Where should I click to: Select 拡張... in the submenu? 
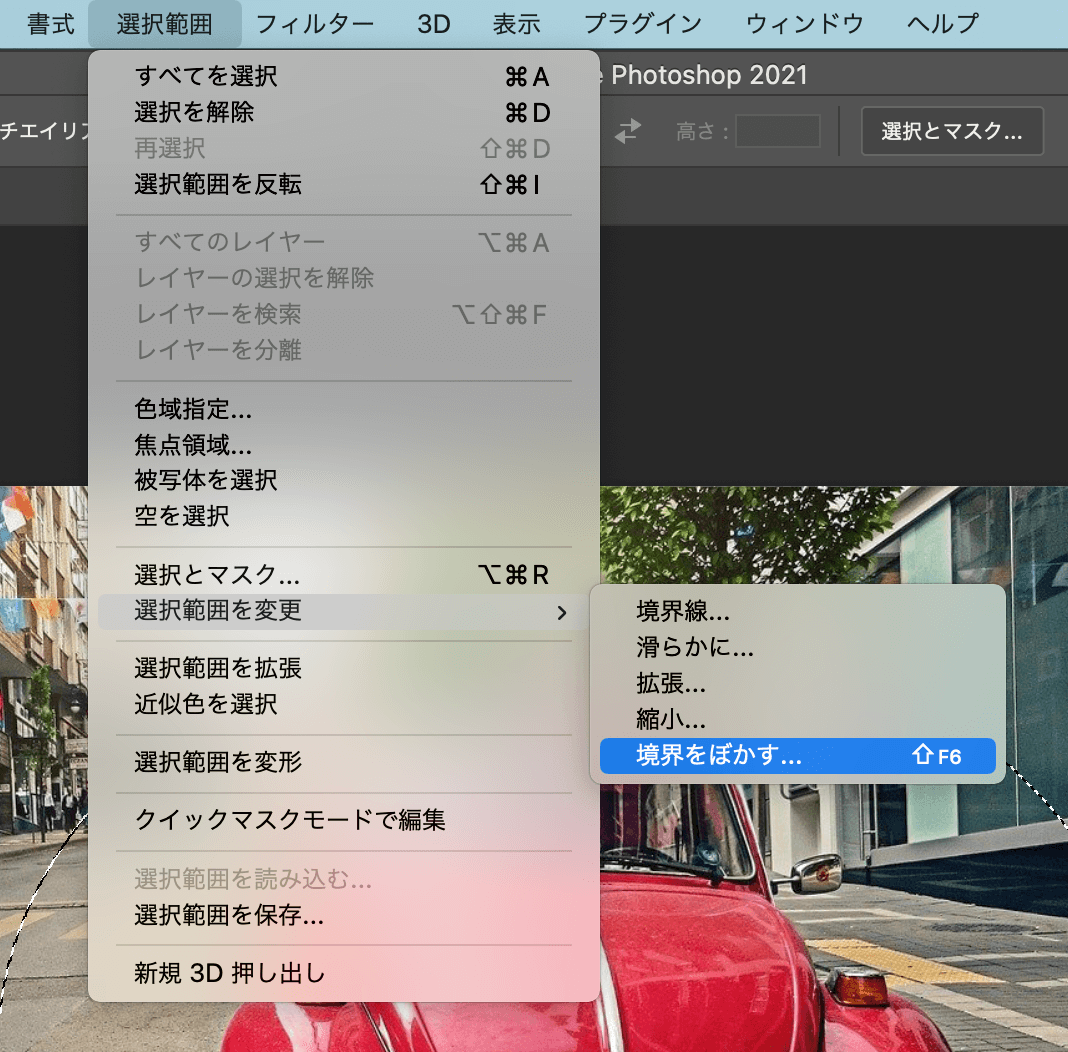pos(798,683)
